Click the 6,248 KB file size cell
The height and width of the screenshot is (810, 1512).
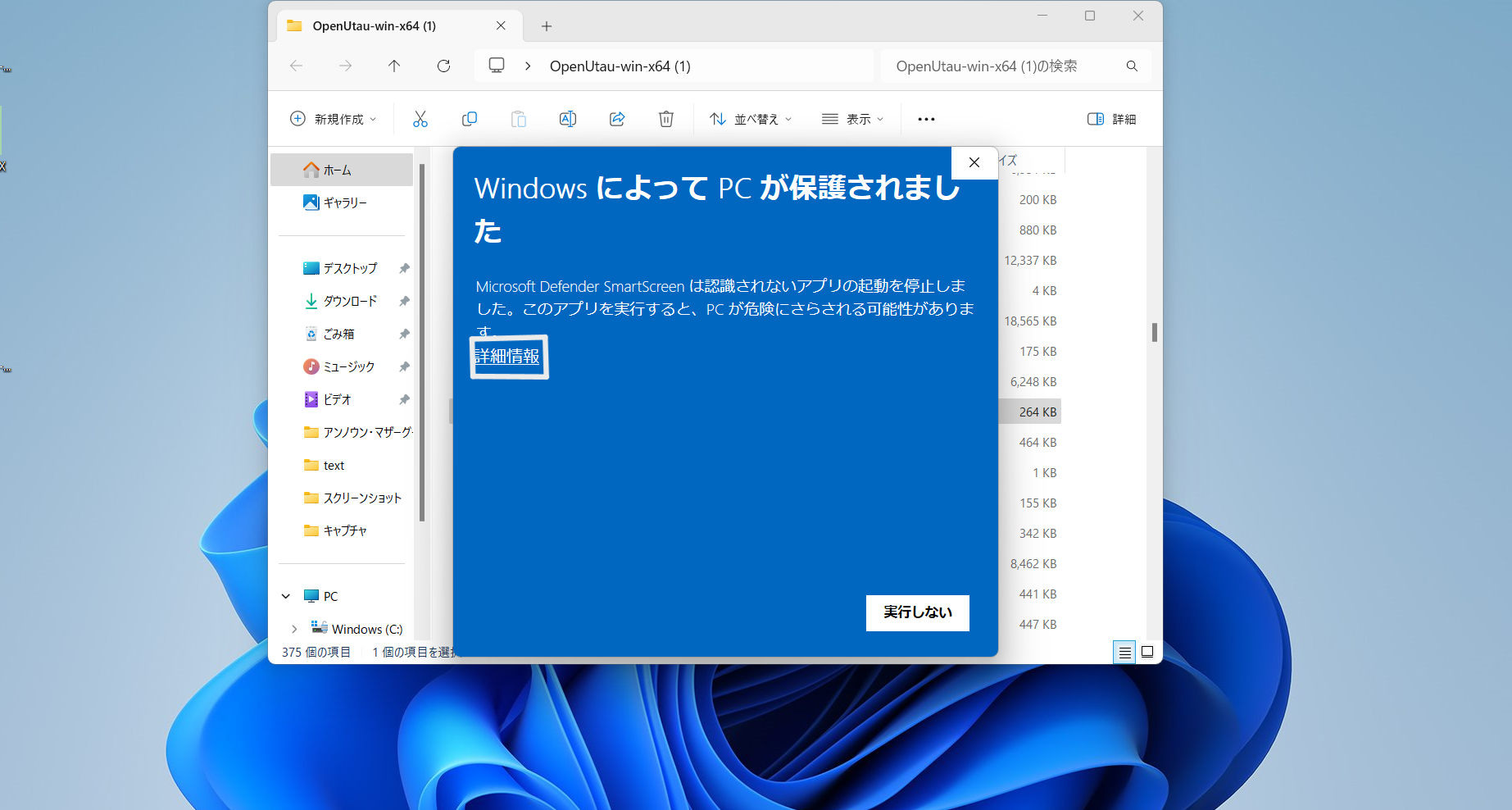(x=1033, y=381)
